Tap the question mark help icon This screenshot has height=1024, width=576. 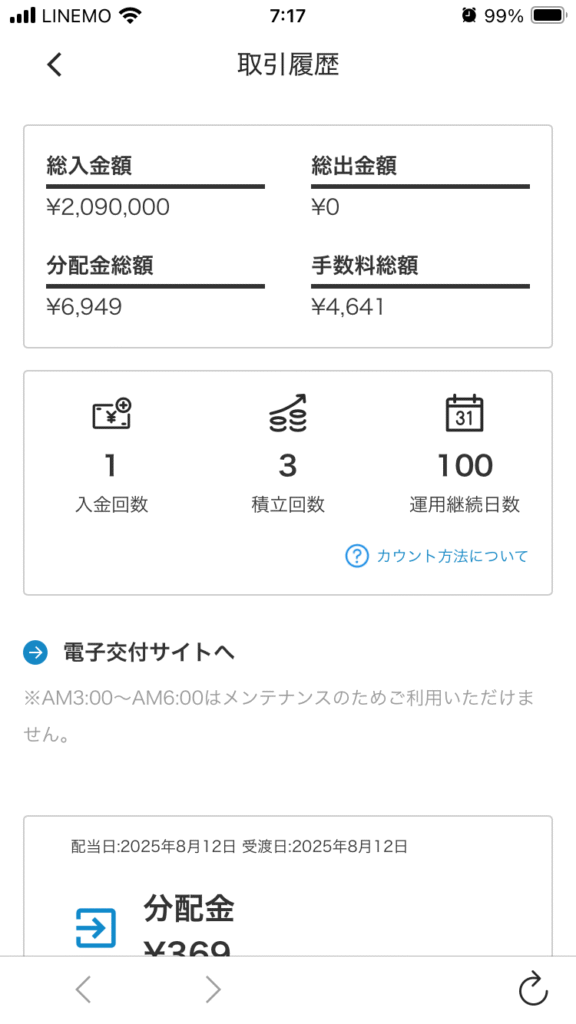click(357, 556)
